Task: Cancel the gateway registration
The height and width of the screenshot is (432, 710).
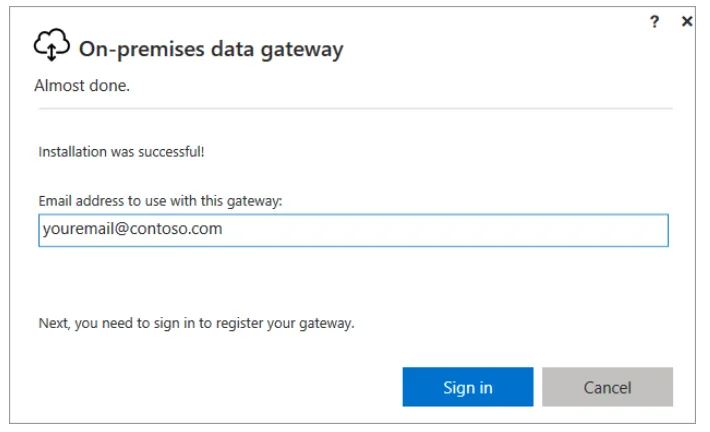Action: tap(607, 387)
